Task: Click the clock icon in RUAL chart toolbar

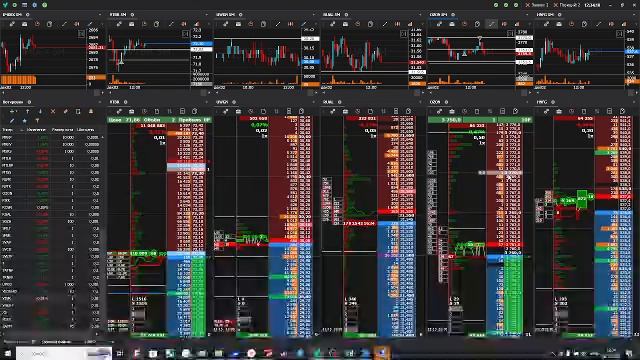Action: [x=358, y=24]
